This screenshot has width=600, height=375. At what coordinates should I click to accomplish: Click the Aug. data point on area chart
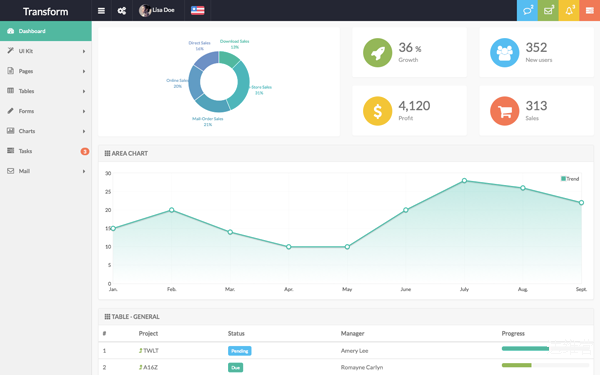[523, 188]
